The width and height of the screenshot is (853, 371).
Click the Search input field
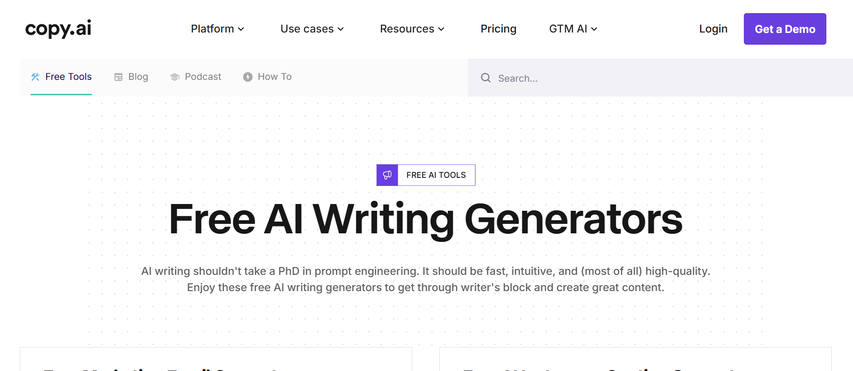point(660,78)
